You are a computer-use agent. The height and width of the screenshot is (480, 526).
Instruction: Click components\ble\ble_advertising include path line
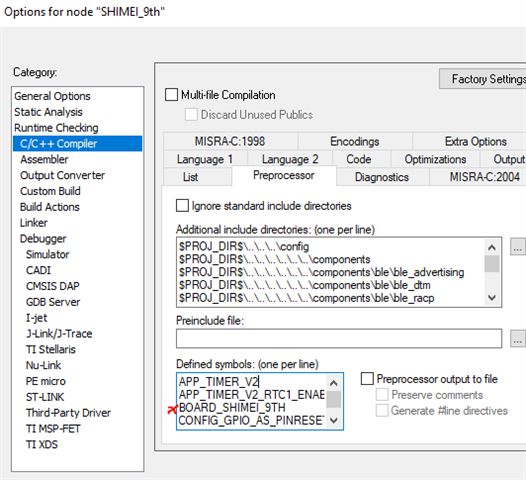coord(321,272)
